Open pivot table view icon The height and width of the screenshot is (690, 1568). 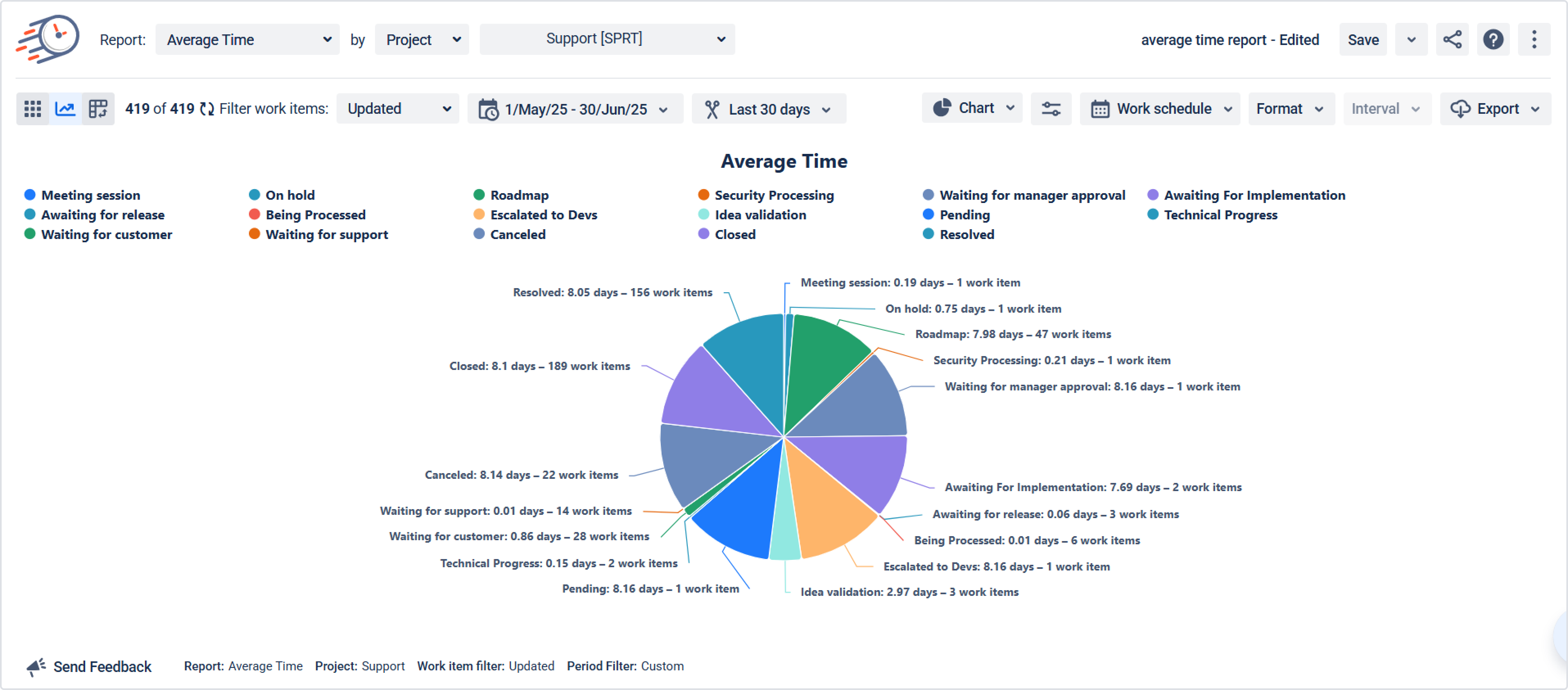[98, 109]
